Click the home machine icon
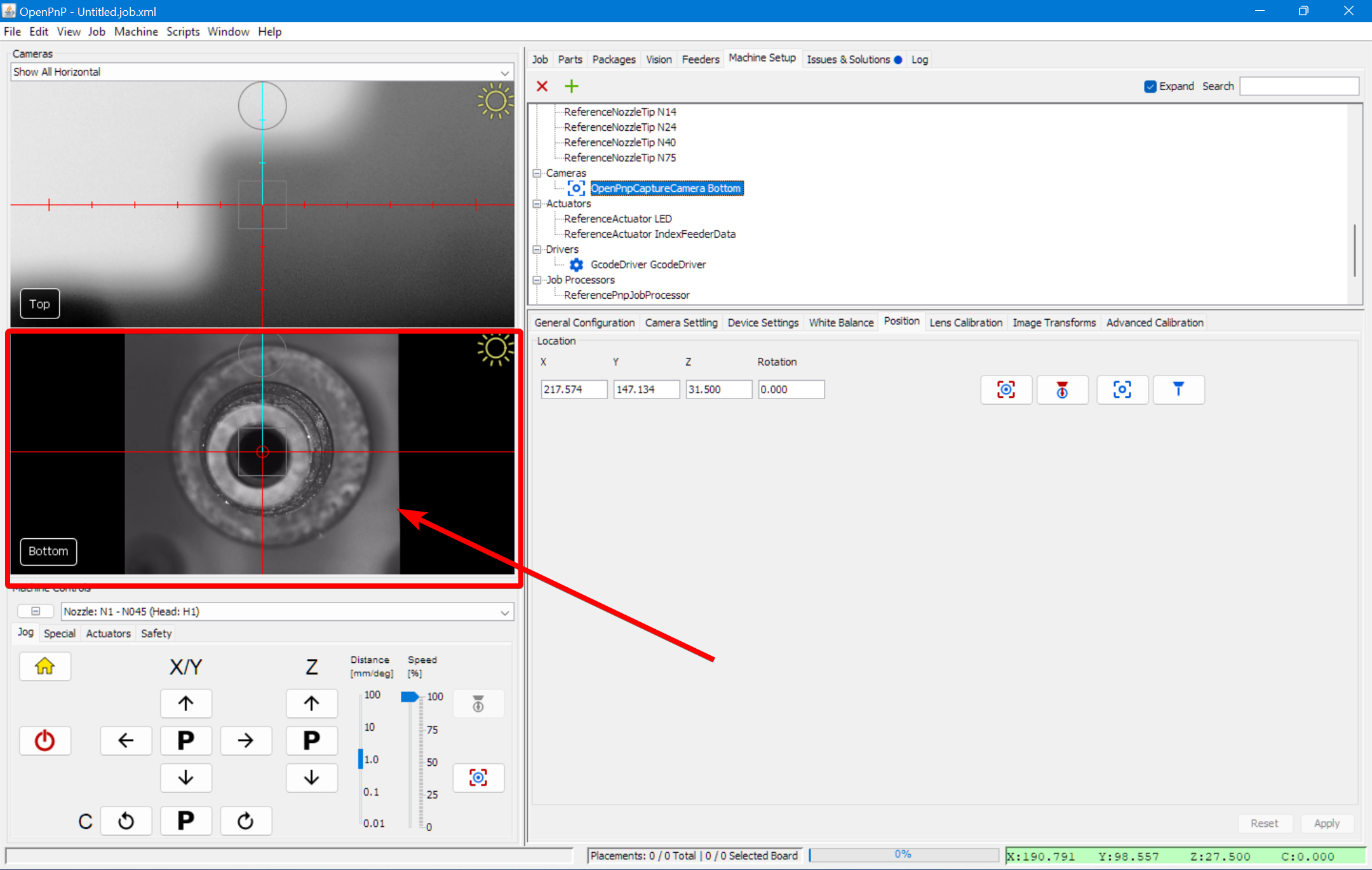 tap(44, 666)
